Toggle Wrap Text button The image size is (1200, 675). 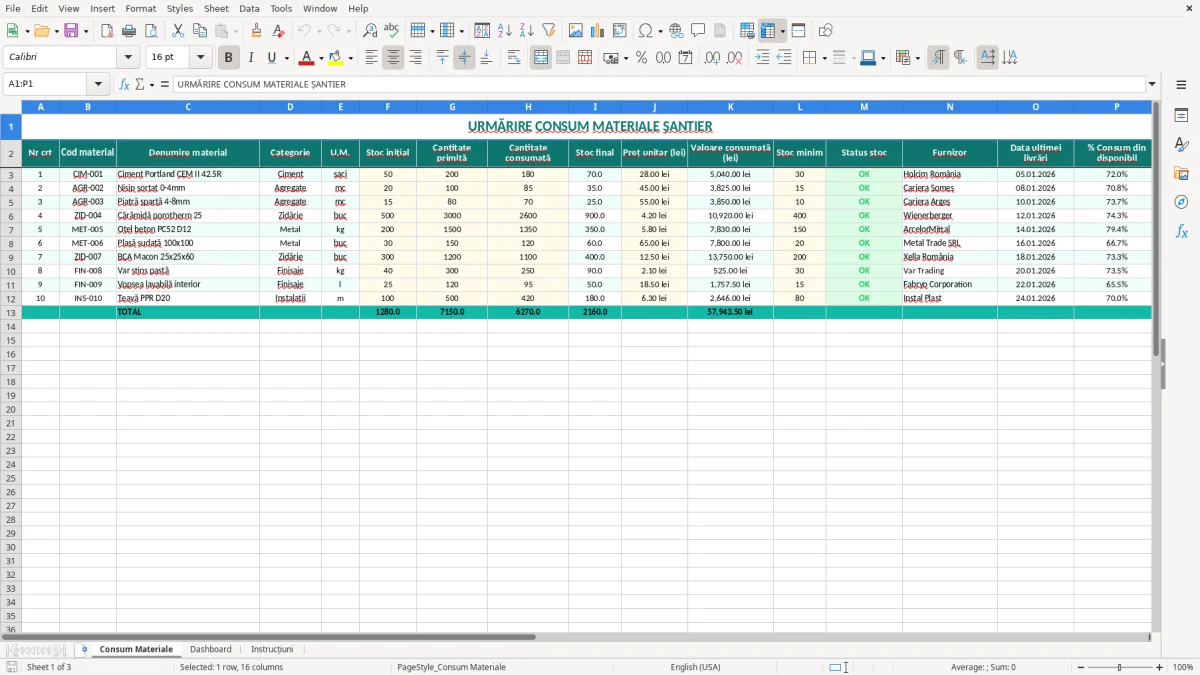coord(514,58)
